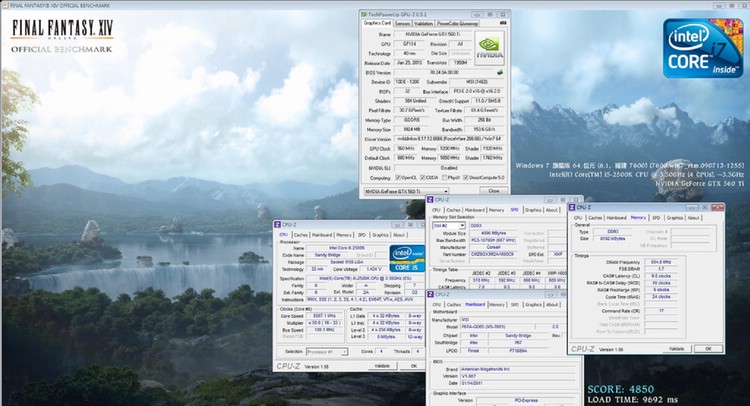Click Close button in GPU-Z
The image size is (750, 406).
coord(494,191)
